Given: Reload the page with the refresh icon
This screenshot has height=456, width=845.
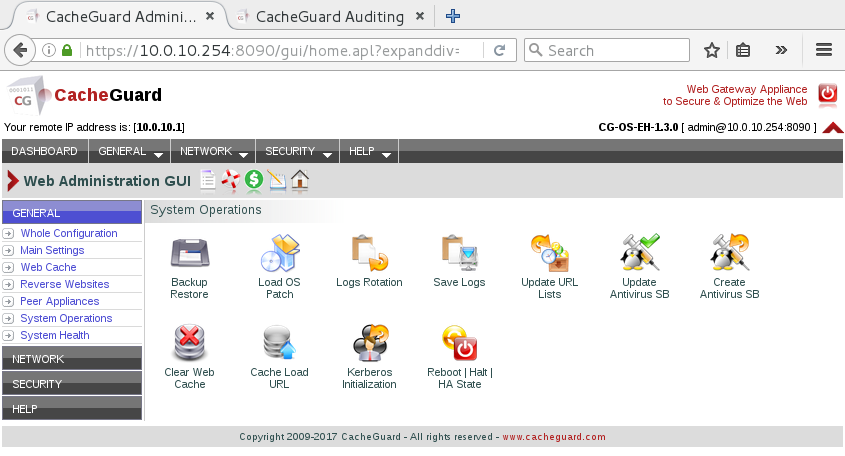Looking at the screenshot, I should coord(500,50).
